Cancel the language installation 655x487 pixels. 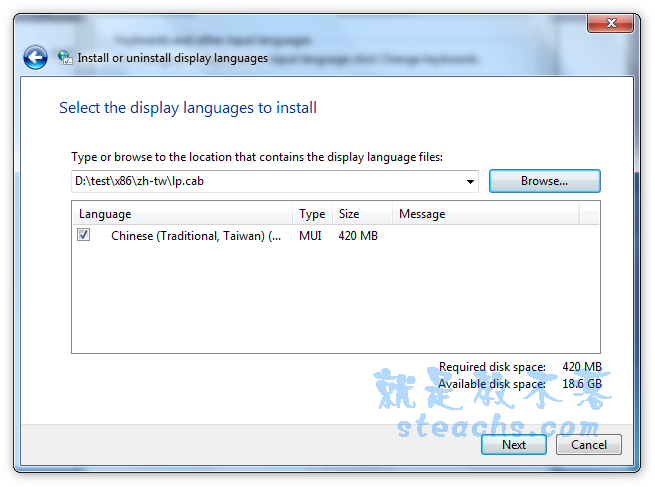tap(589, 445)
